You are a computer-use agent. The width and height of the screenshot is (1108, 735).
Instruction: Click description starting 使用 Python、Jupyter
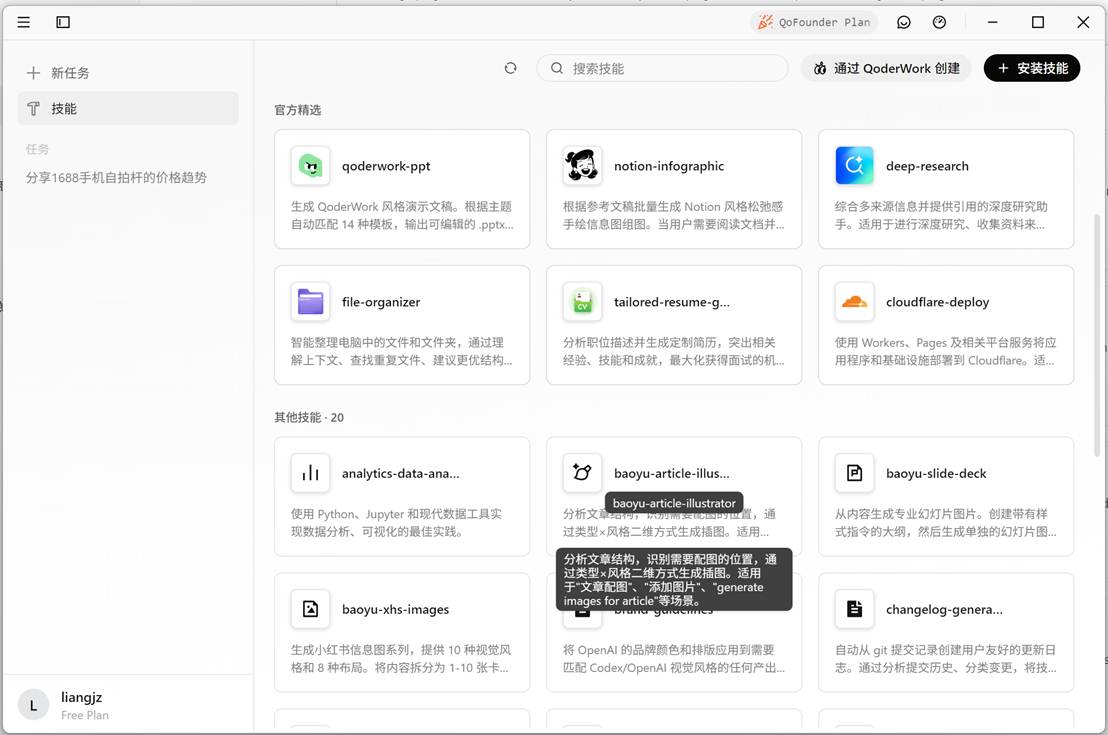(x=396, y=523)
